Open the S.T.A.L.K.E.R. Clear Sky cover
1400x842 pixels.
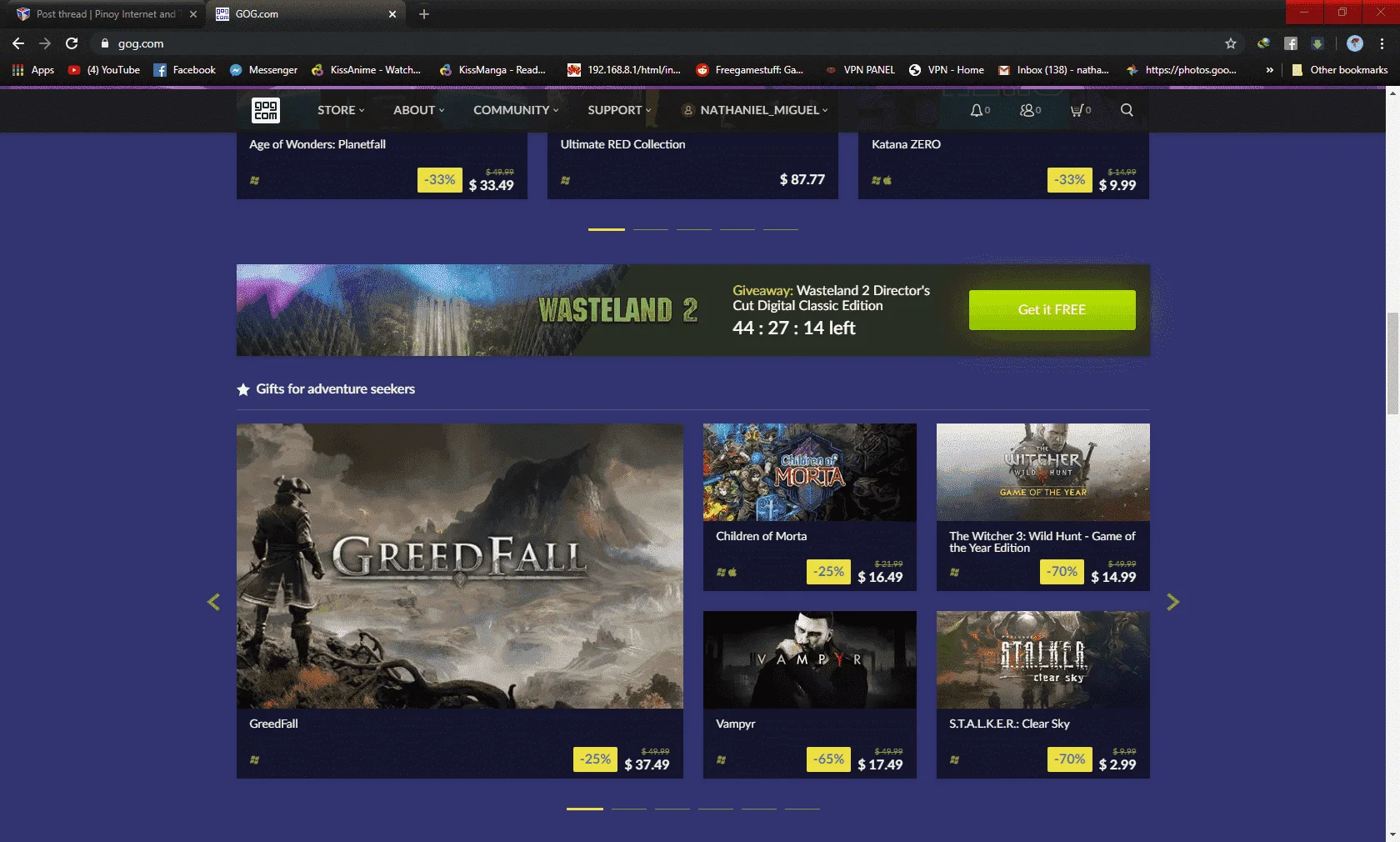tap(1043, 659)
